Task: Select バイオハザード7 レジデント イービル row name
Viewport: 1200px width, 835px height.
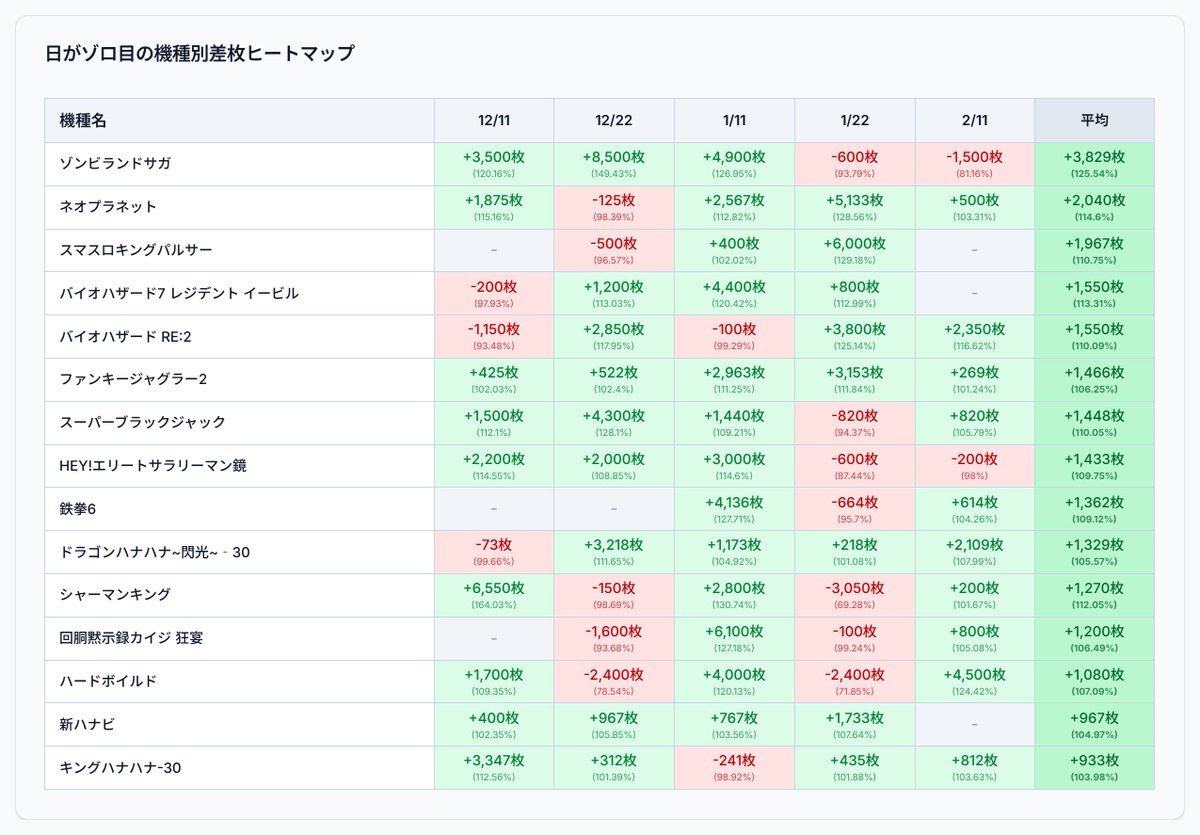Action: pos(179,293)
